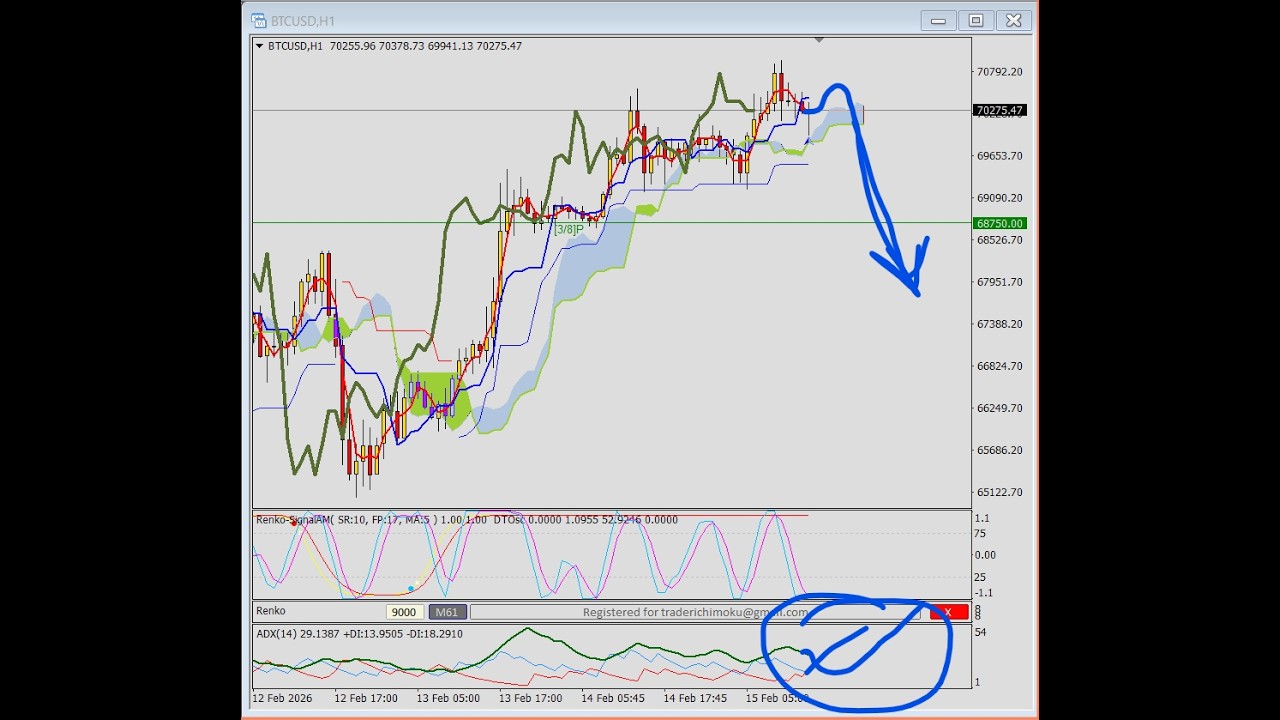This screenshot has width=1280, height=720.
Task: Click the 12 Feb 2026 date label
Action: (284, 698)
